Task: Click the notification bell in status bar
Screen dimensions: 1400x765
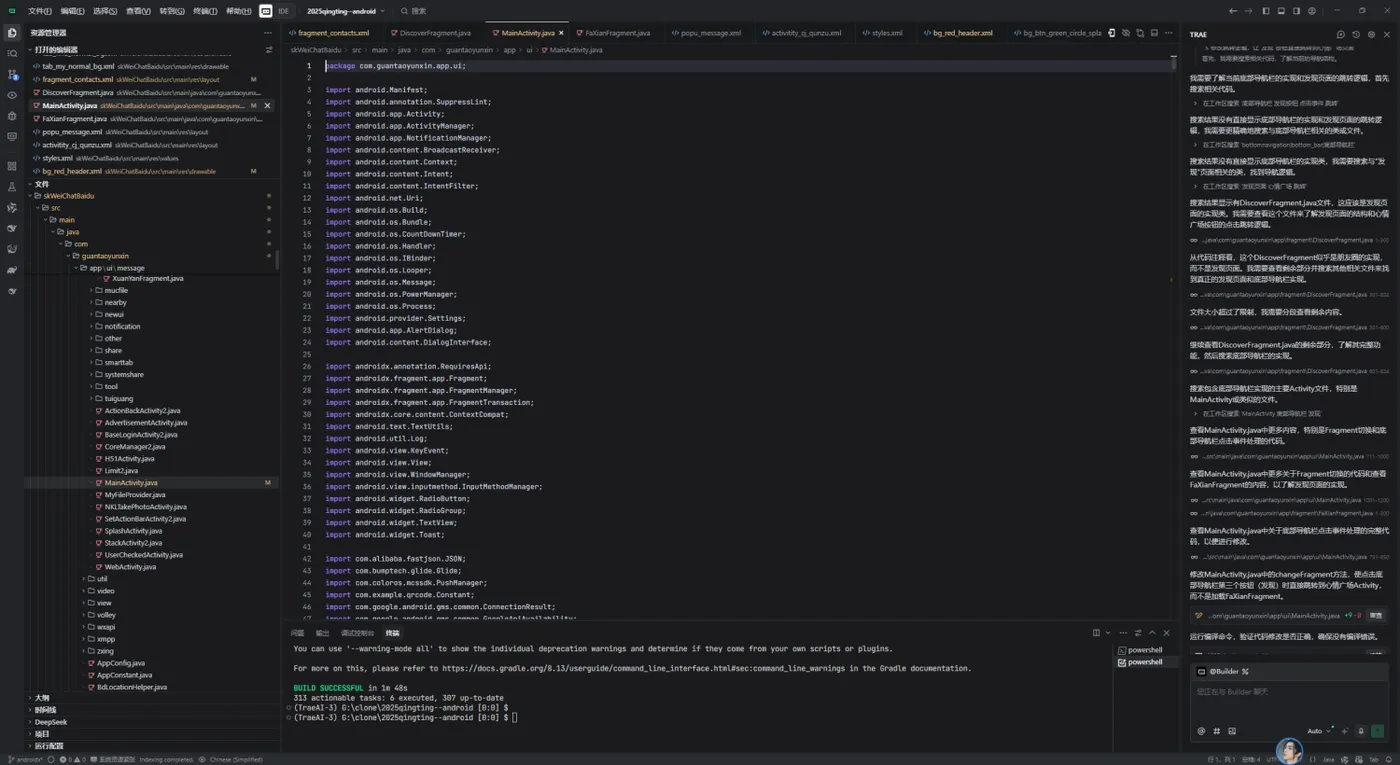Action: pyautogui.click(x=1388, y=759)
